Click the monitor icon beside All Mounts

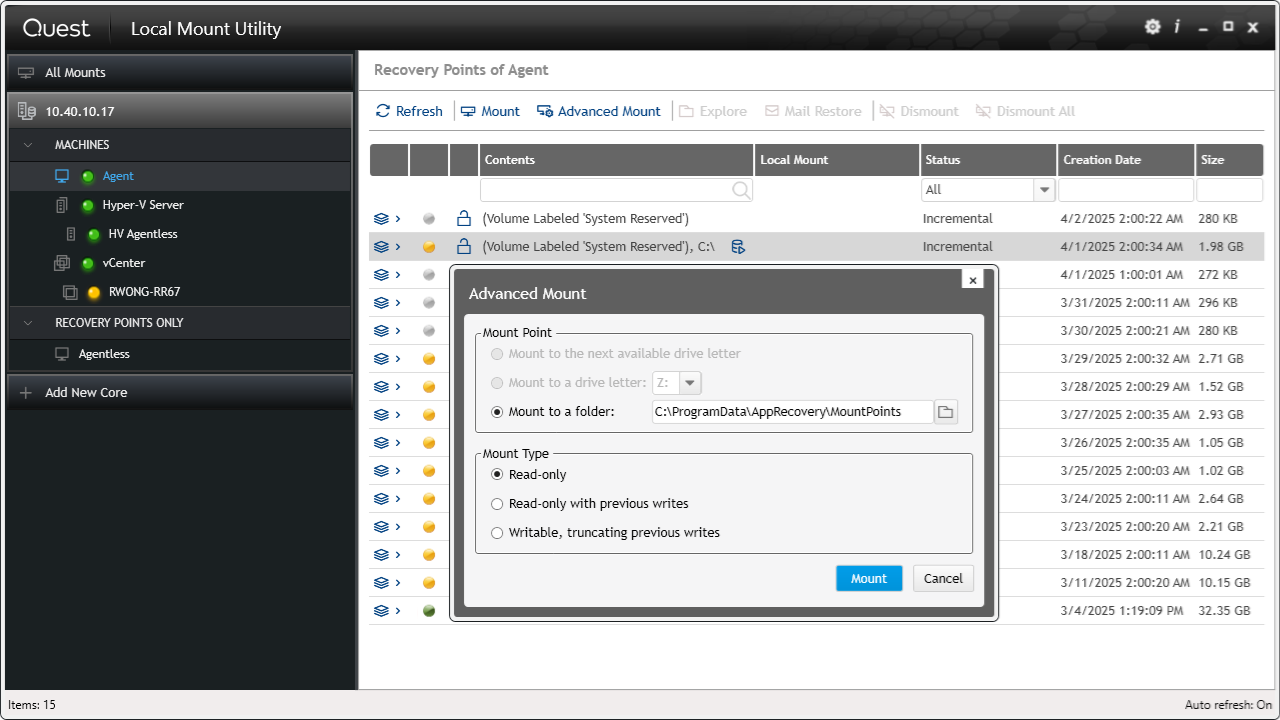[x=27, y=73]
